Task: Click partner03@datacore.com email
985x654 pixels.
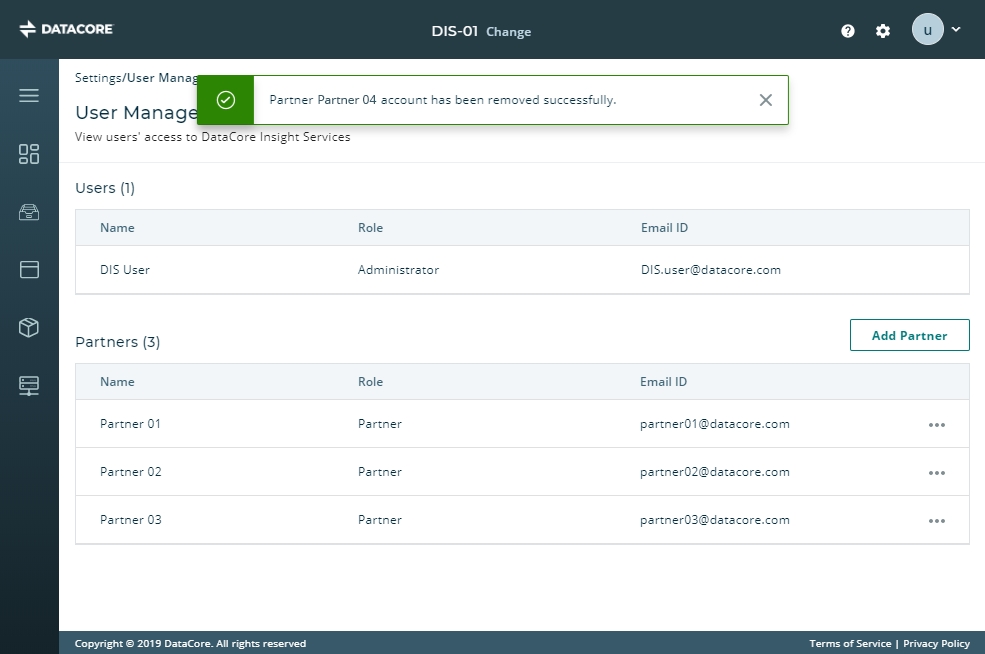Action: pyautogui.click(x=715, y=520)
